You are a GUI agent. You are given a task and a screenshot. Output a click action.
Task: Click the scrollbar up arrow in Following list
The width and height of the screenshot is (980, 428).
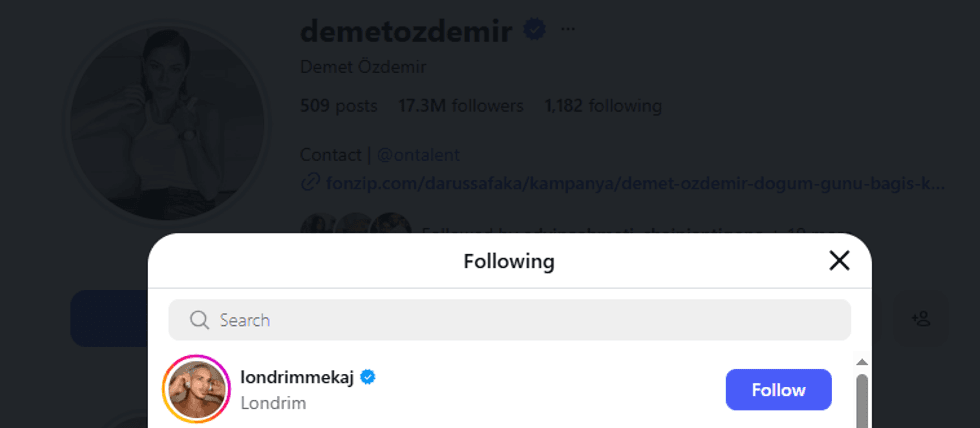[862, 362]
